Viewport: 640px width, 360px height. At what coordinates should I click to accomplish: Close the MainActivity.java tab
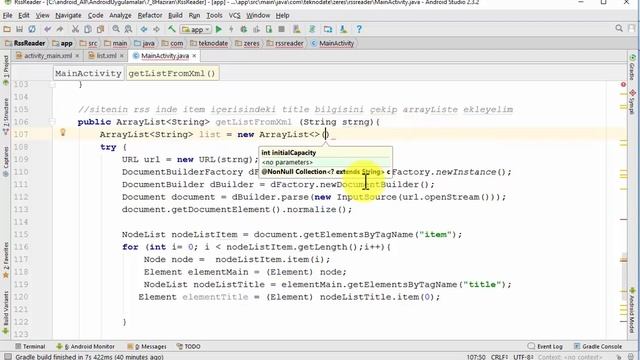point(194,56)
